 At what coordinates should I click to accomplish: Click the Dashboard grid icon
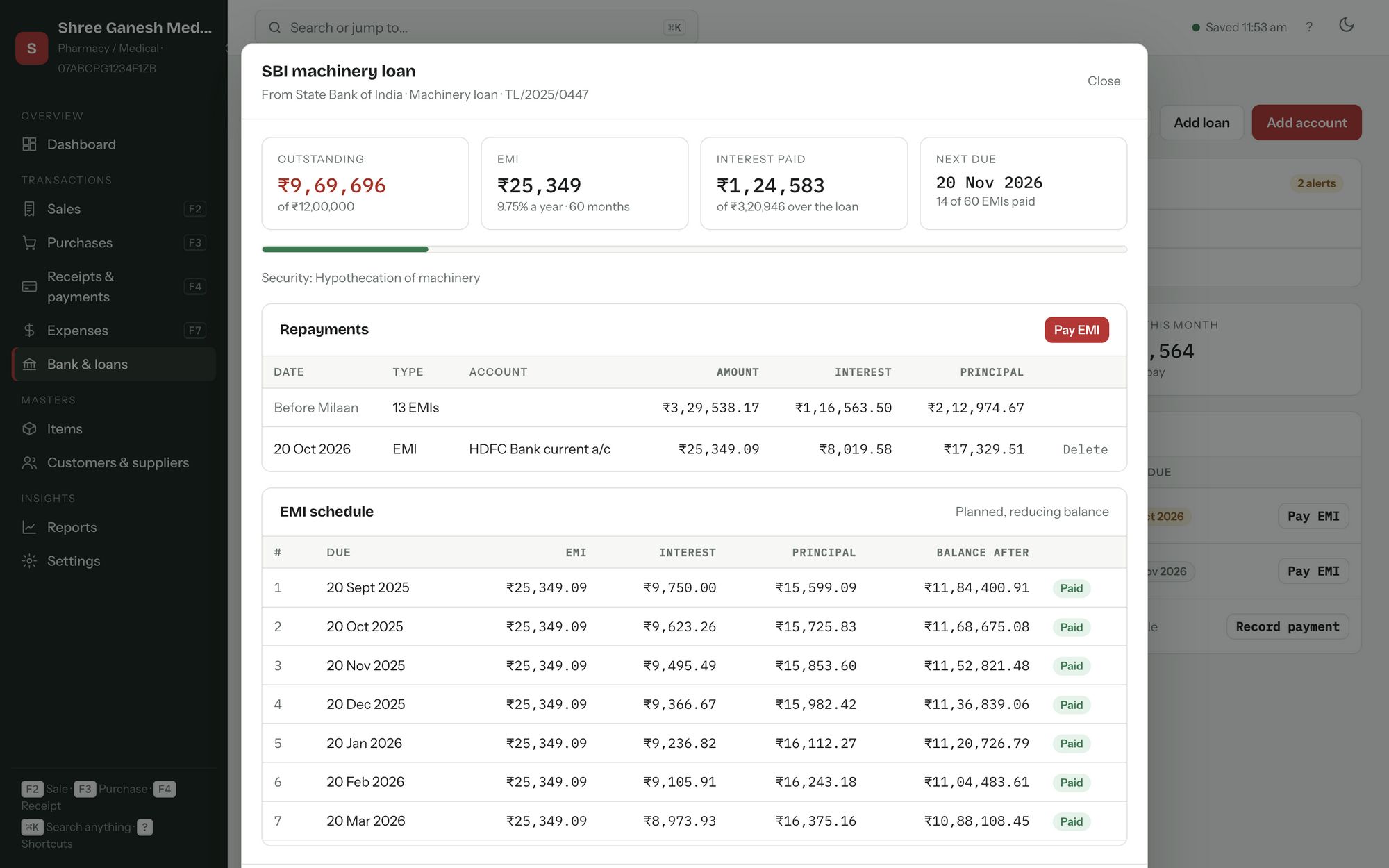pyautogui.click(x=29, y=144)
